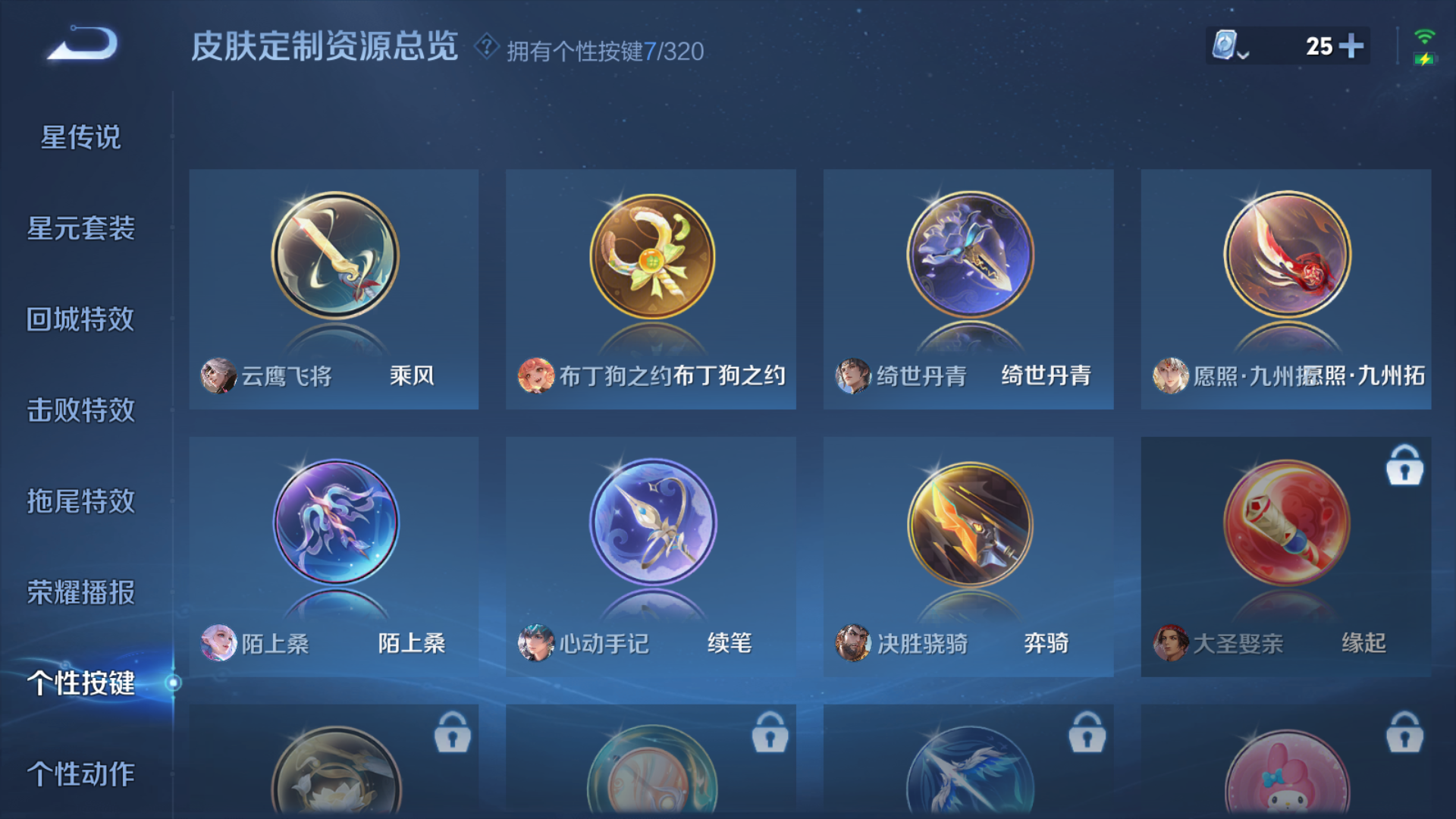Image resolution: width=1456 pixels, height=819 pixels.
Task: Select the 续笔 quill key icon
Action: click(x=652, y=522)
